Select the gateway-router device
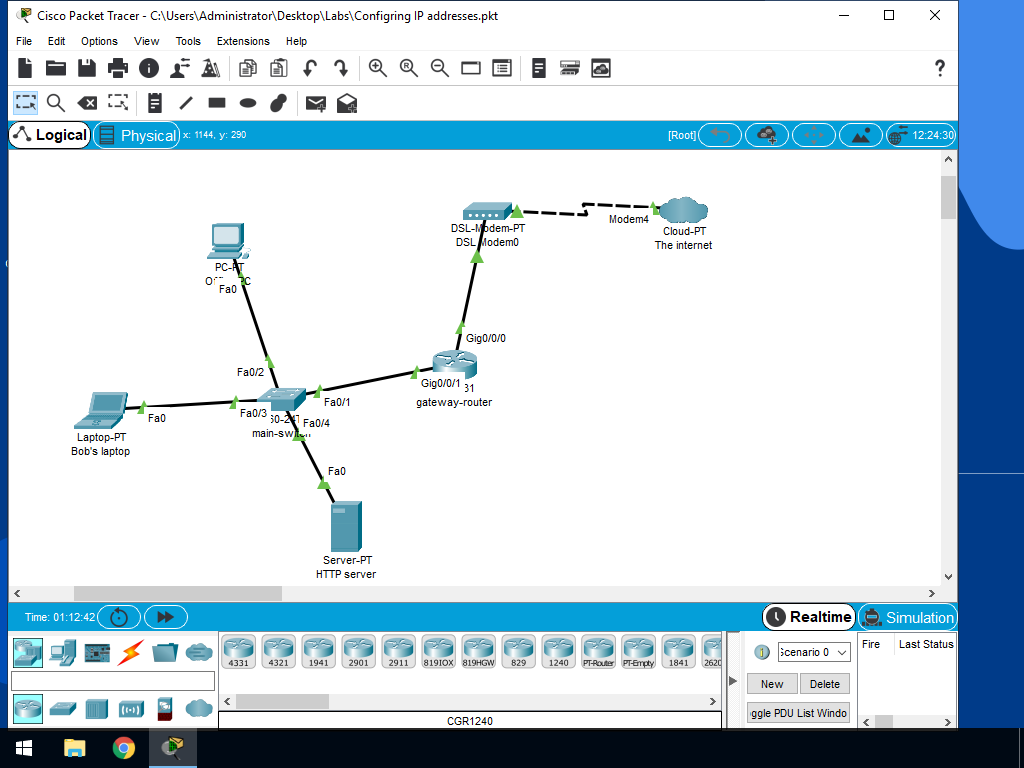The height and width of the screenshot is (768, 1024). tap(455, 364)
